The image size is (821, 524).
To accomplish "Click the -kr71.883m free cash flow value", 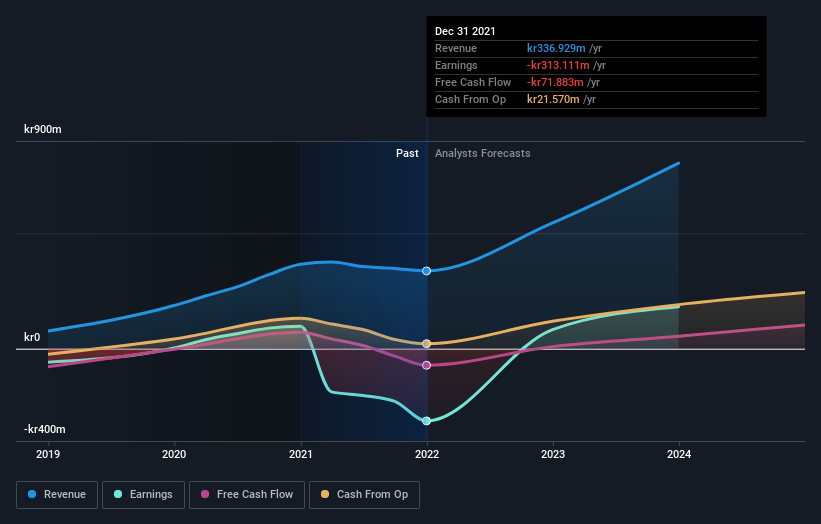I will (555, 82).
